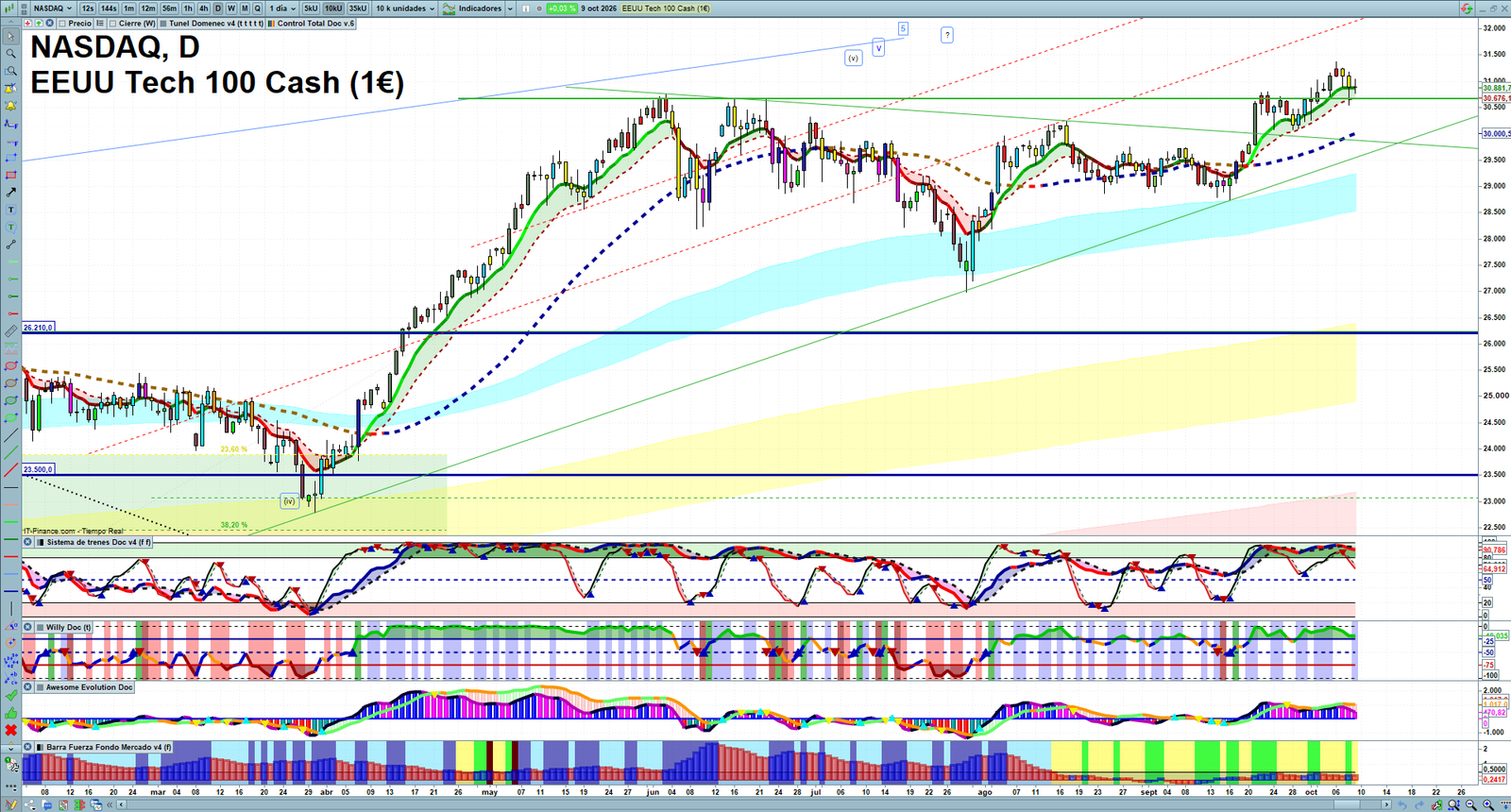Open the pencil drawing icon at bottom left

tap(10, 804)
